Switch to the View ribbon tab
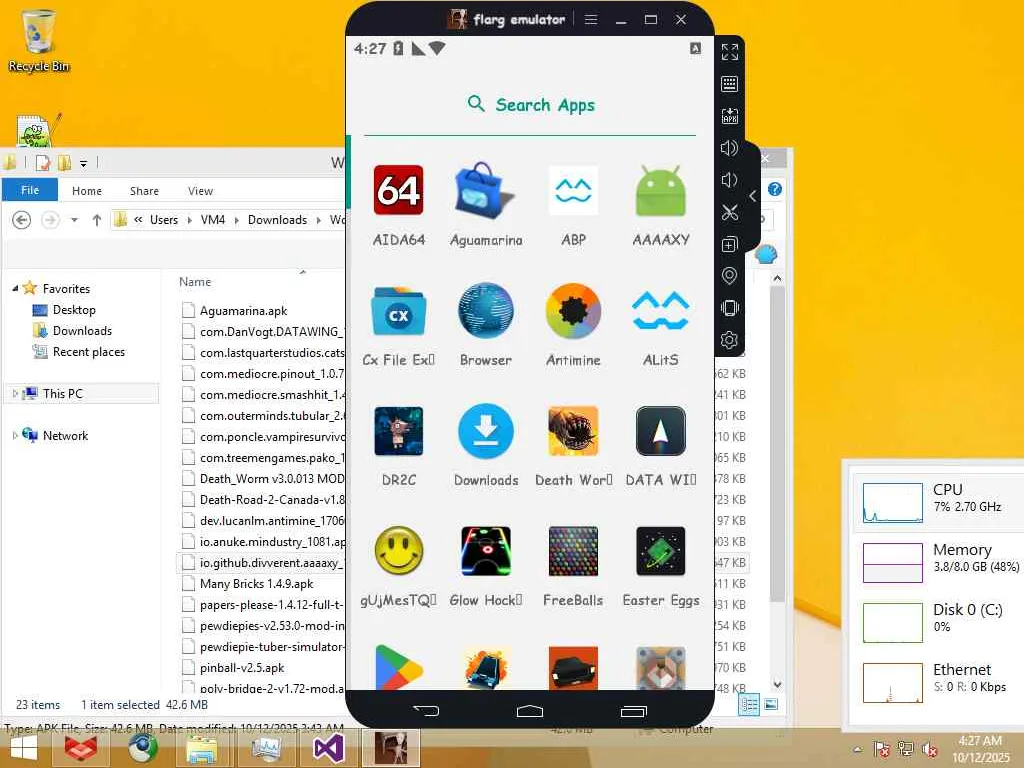 coord(200,191)
